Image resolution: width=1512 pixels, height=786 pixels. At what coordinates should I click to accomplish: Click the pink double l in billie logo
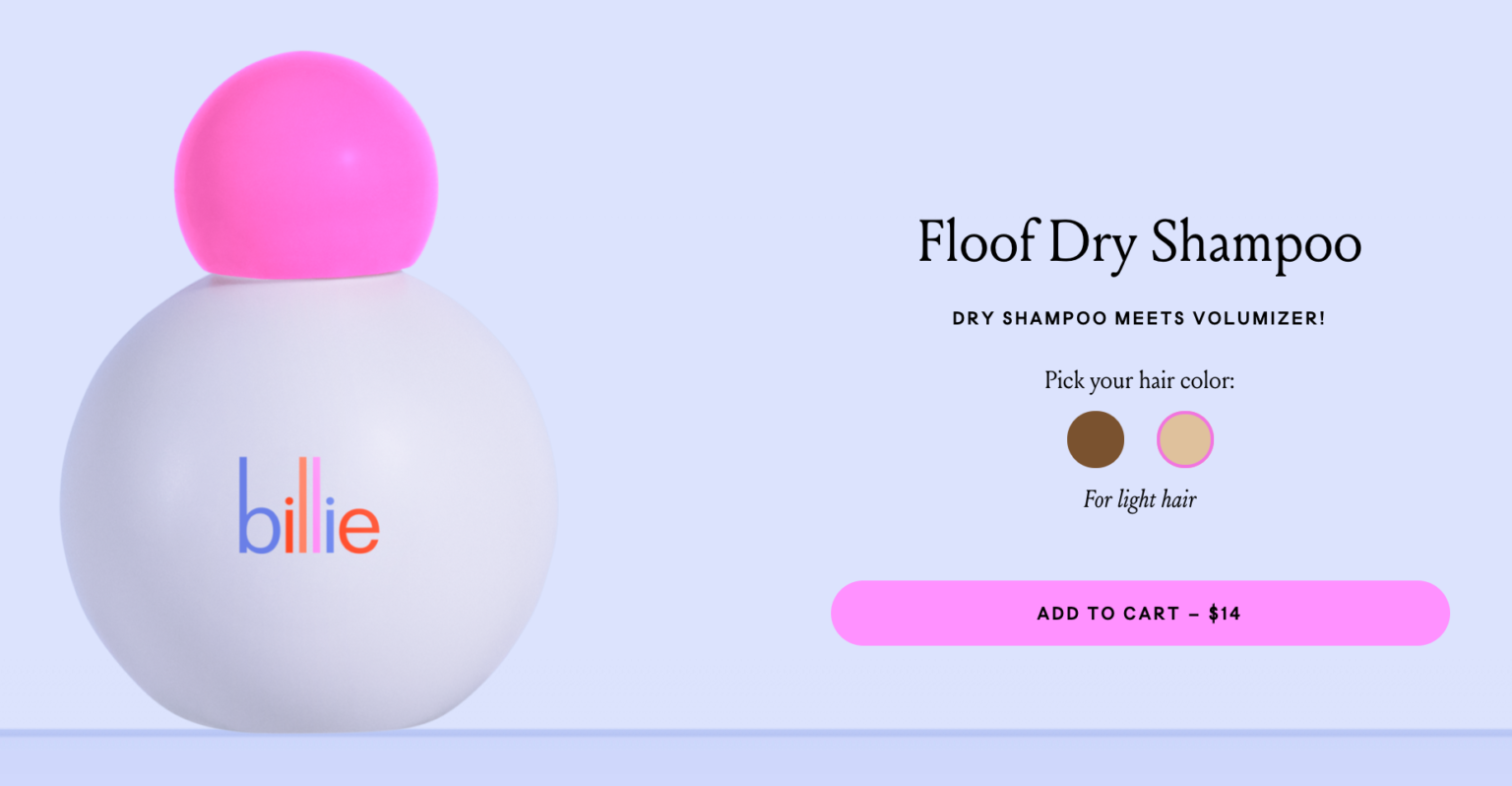(311, 505)
